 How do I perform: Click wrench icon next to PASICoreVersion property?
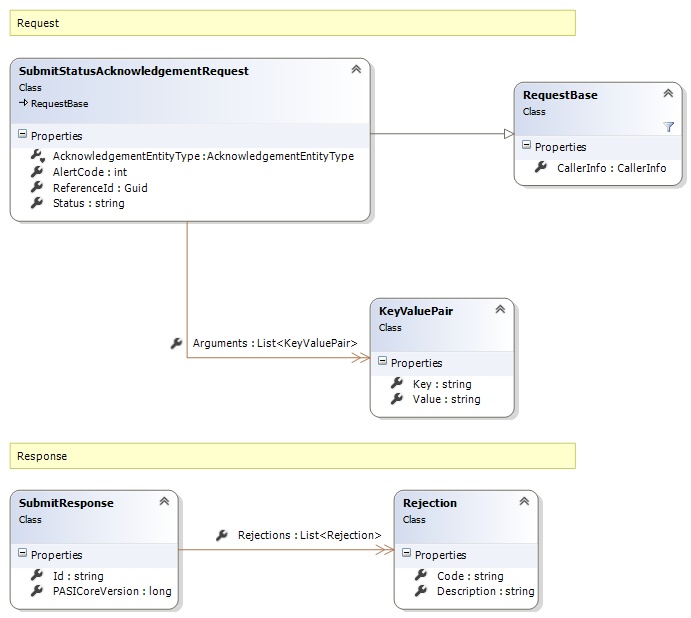[x=37, y=591]
